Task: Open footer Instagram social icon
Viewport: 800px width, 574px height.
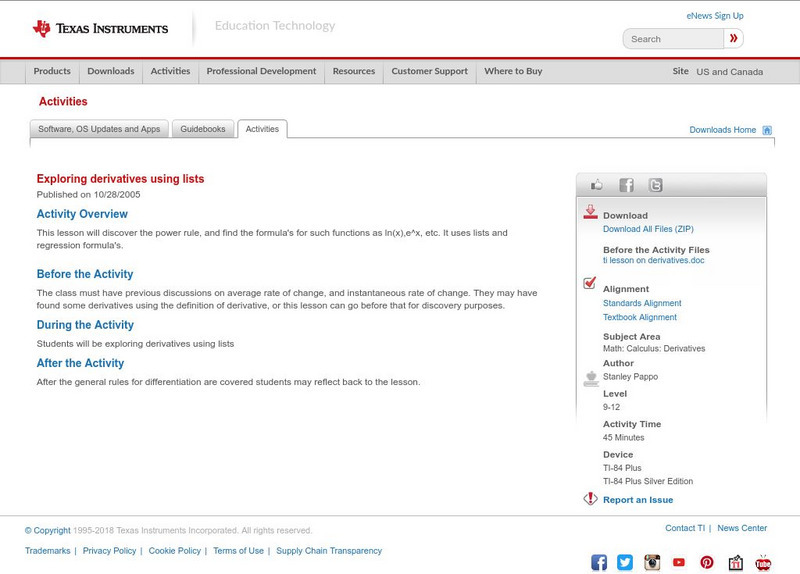Action: click(652, 562)
